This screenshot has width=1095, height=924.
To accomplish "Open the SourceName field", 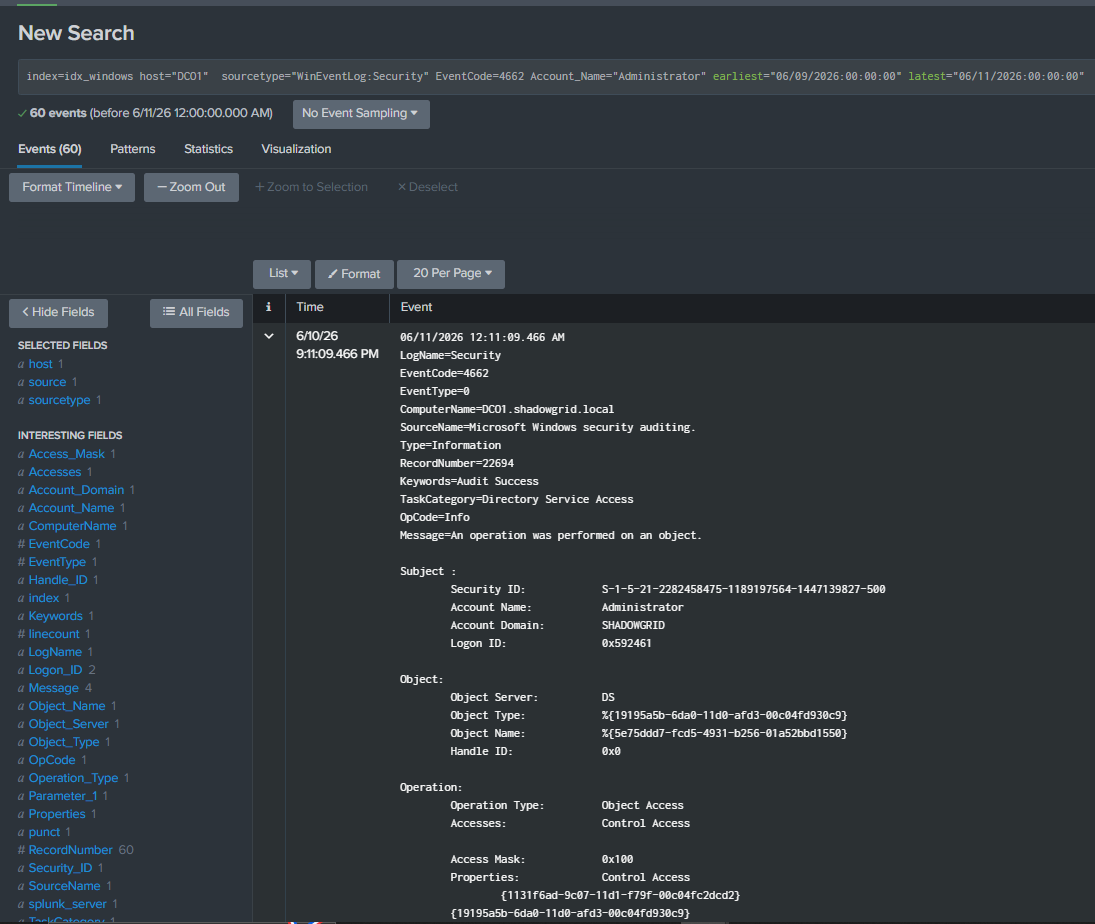I will click(64, 886).
